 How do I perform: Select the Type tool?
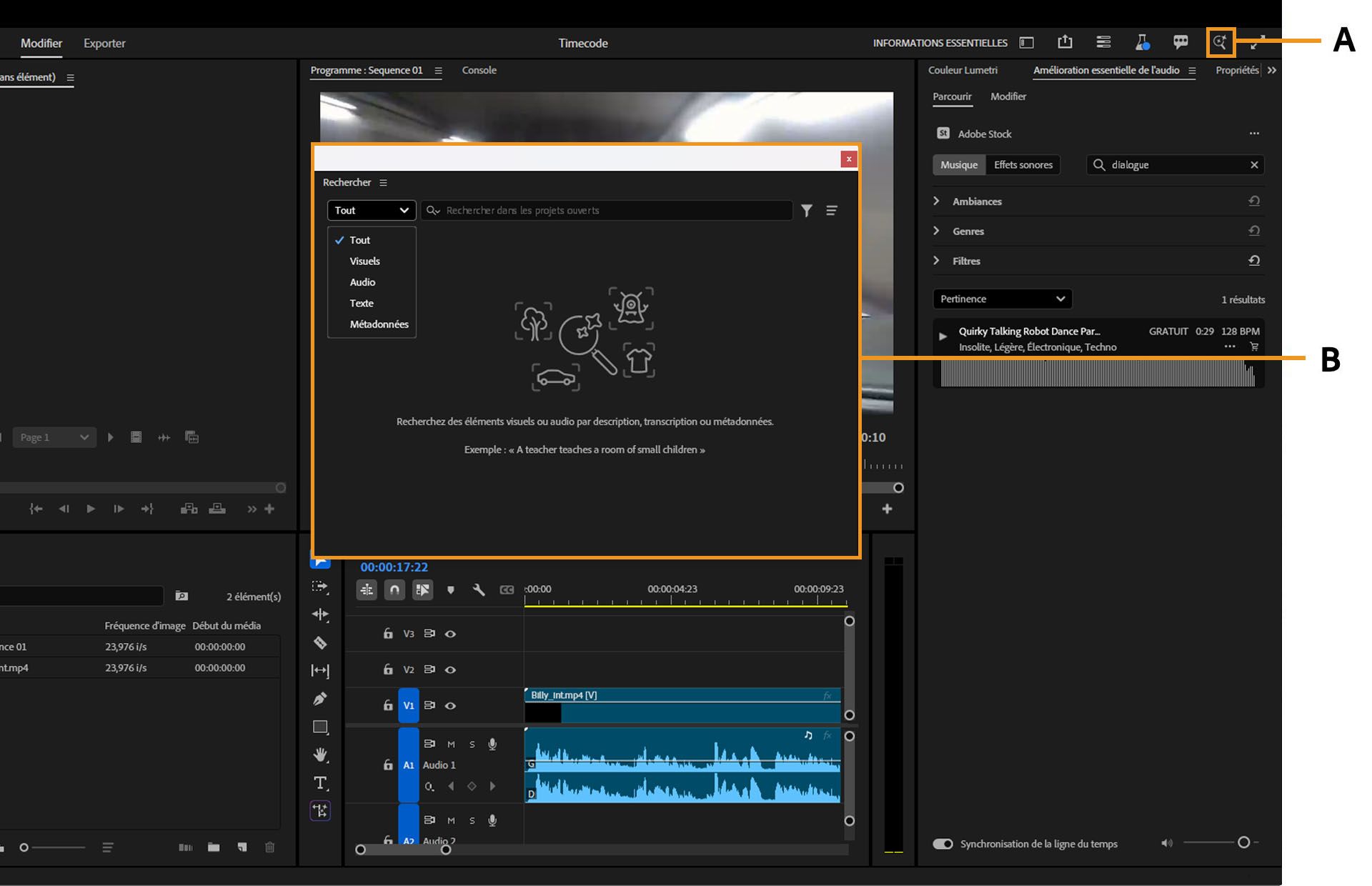click(x=320, y=783)
